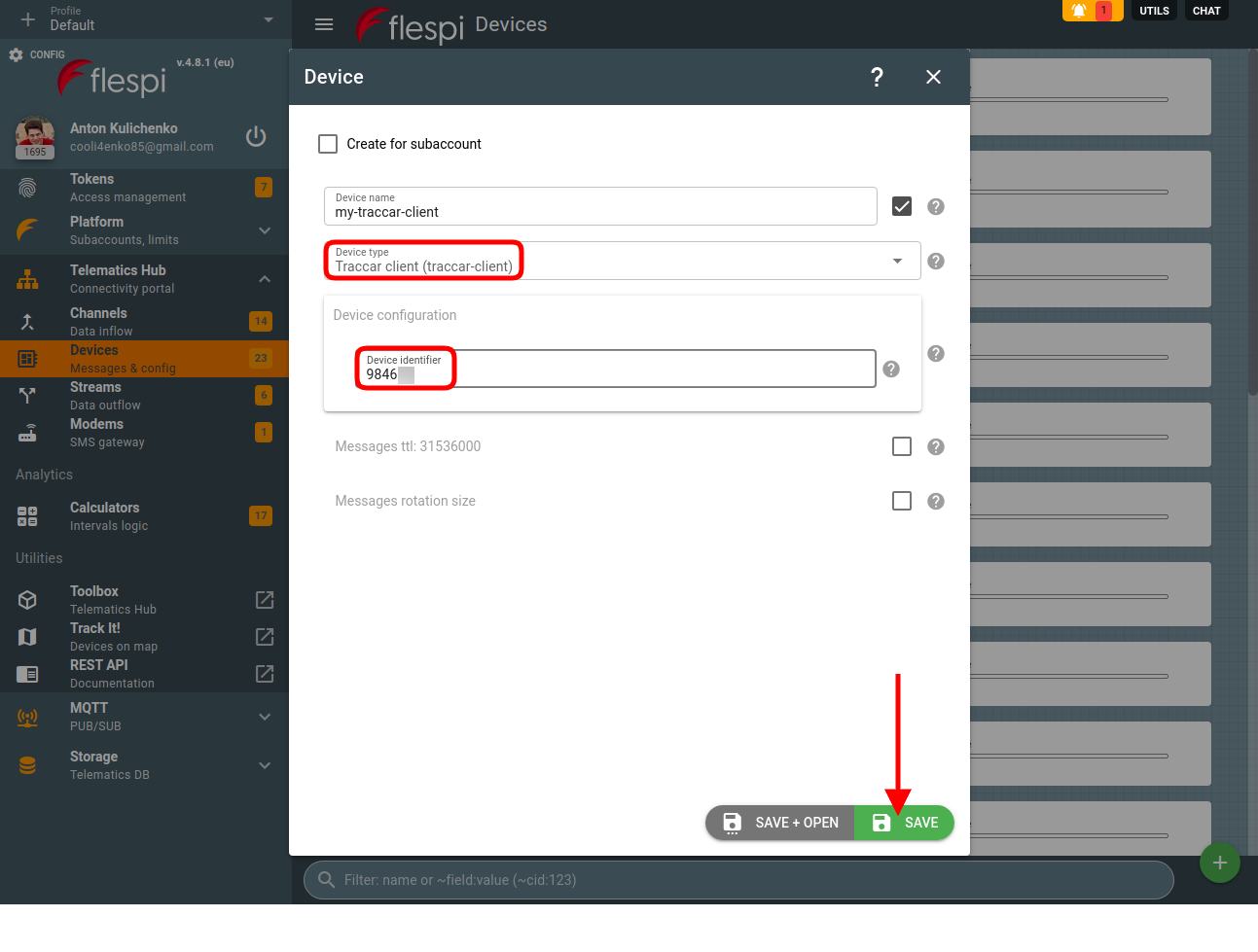Screen dimensions: 1258x952
Task: Click the Calculators icon
Action: (27, 516)
